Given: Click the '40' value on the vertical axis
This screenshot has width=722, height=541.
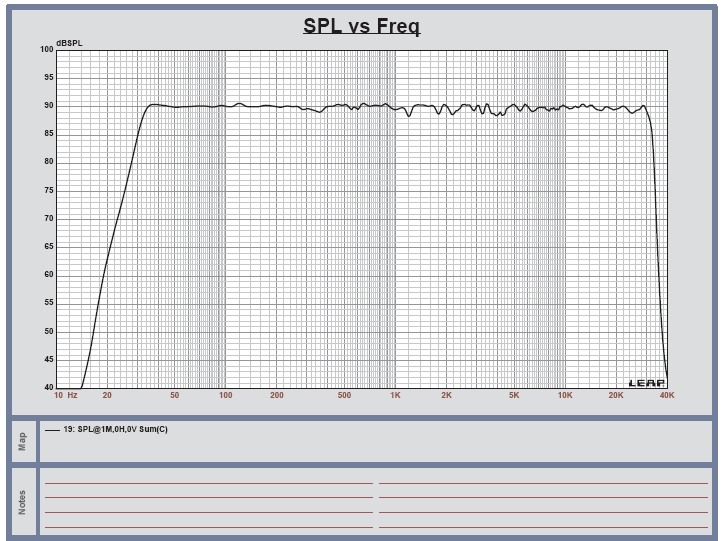Looking at the screenshot, I should (x=48, y=388).
